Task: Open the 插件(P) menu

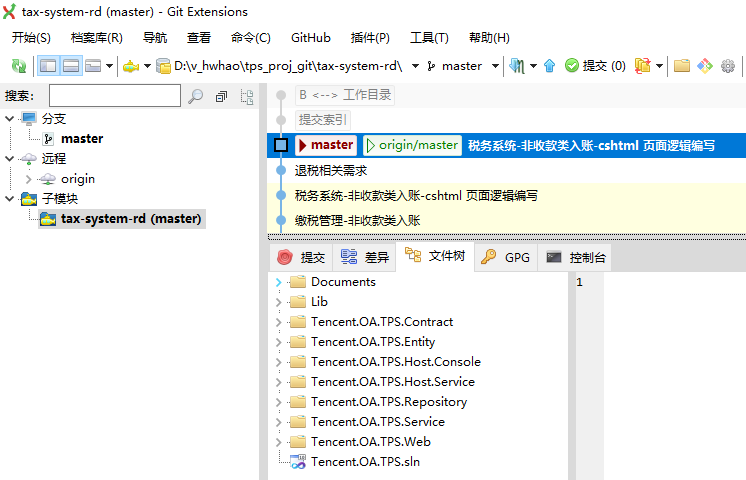Action: pyautogui.click(x=370, y=38)
